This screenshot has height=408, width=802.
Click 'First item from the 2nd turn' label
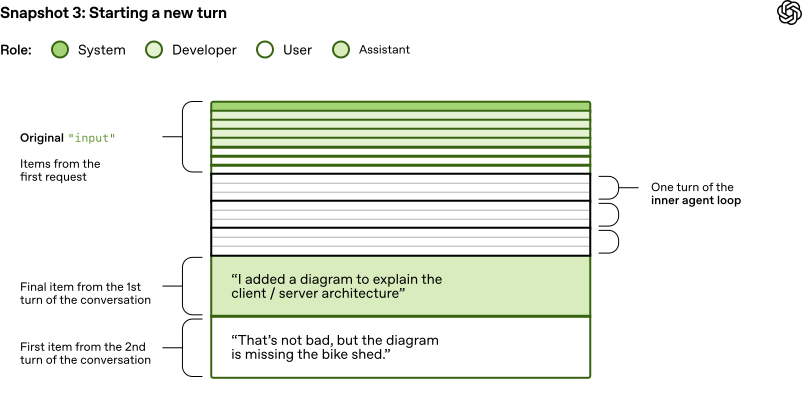pos(85,353)
